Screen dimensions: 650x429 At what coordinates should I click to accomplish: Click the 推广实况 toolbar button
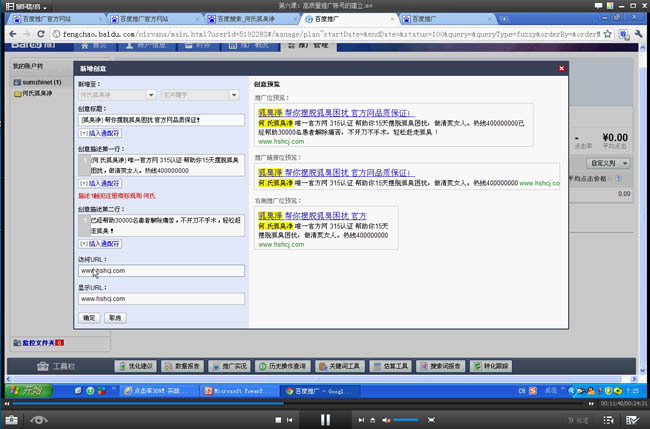(229, 366)
